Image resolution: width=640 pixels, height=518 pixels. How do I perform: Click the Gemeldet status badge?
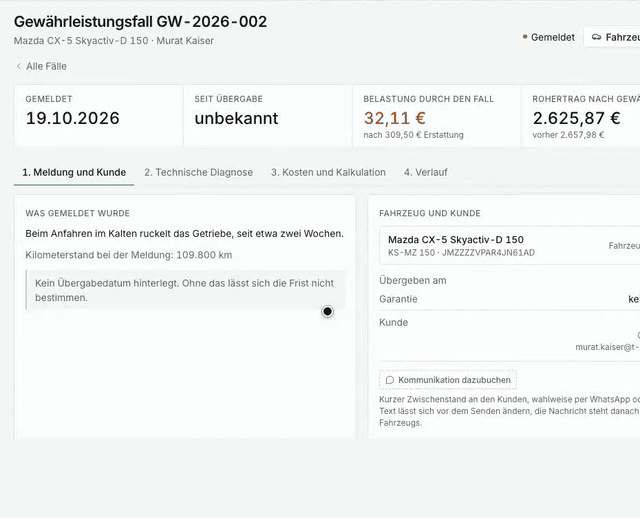tap(549, 37)
